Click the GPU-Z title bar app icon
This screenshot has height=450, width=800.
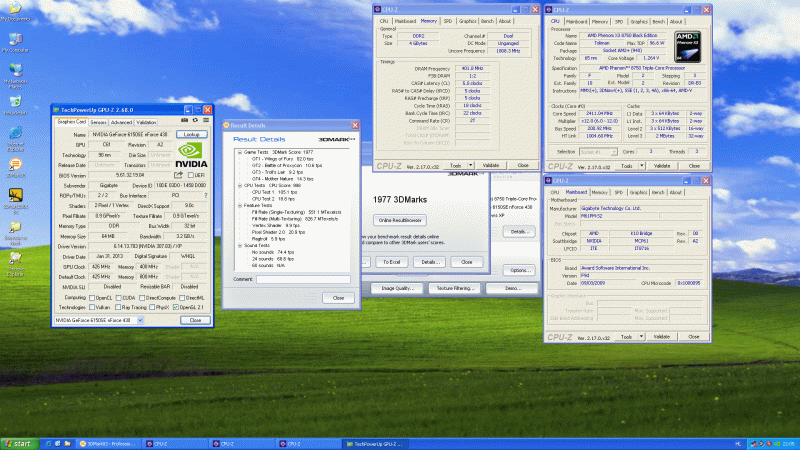click(x=56, y=110)
